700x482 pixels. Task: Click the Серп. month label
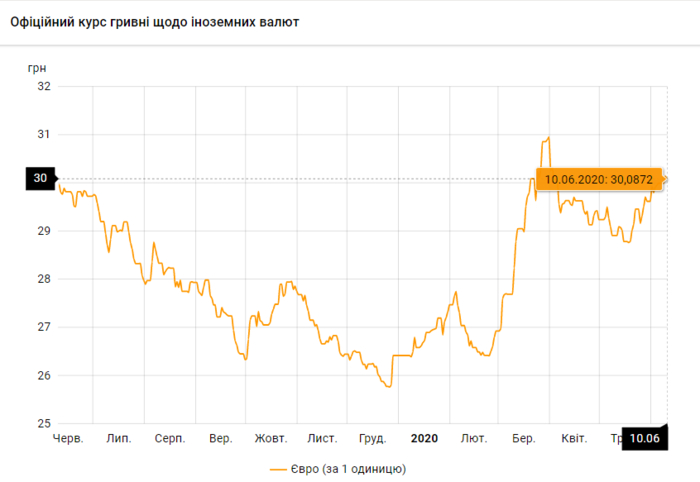coord(170,438)
